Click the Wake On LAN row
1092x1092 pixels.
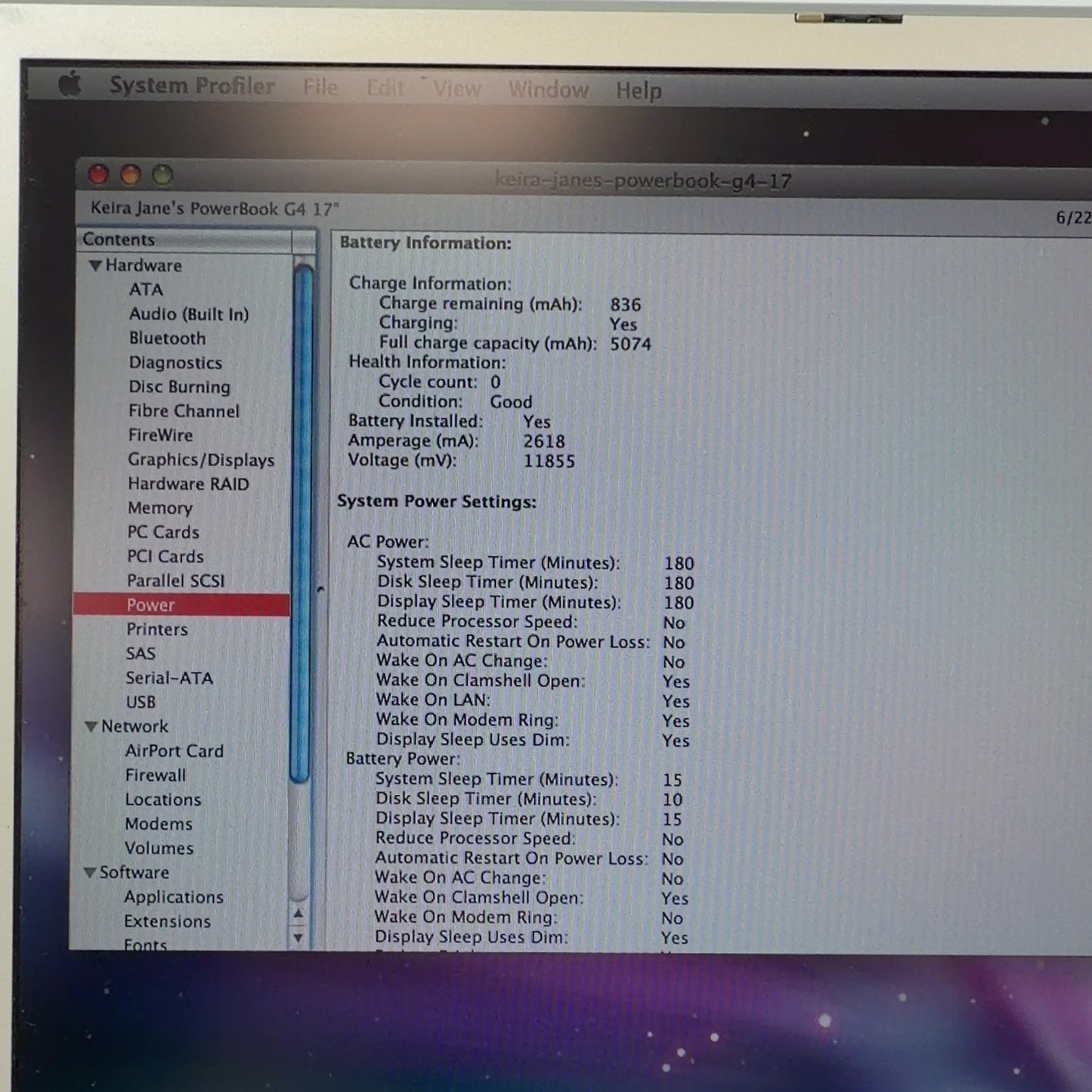click(x=533, y=701)
